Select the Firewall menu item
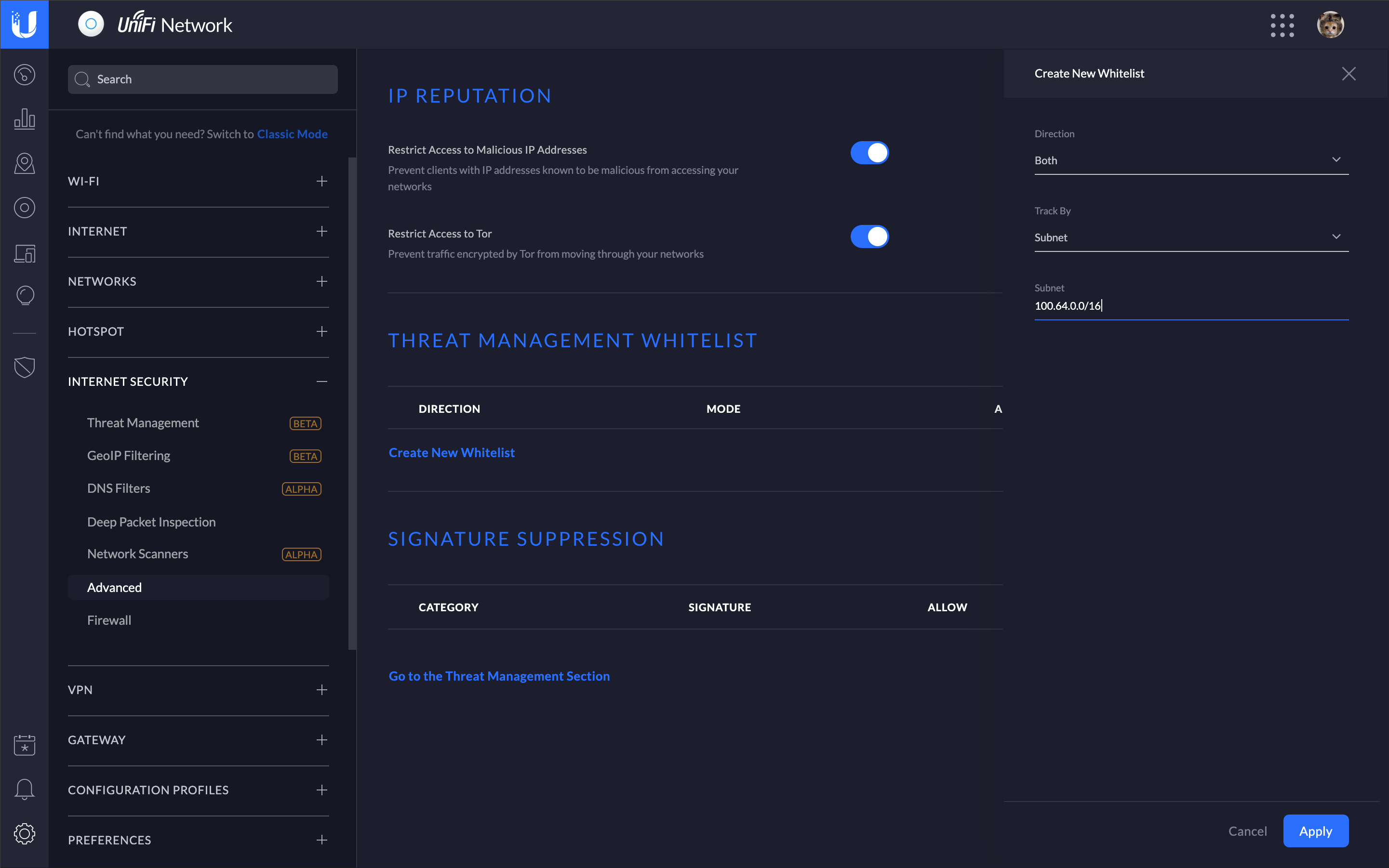 tap(109, 620)
